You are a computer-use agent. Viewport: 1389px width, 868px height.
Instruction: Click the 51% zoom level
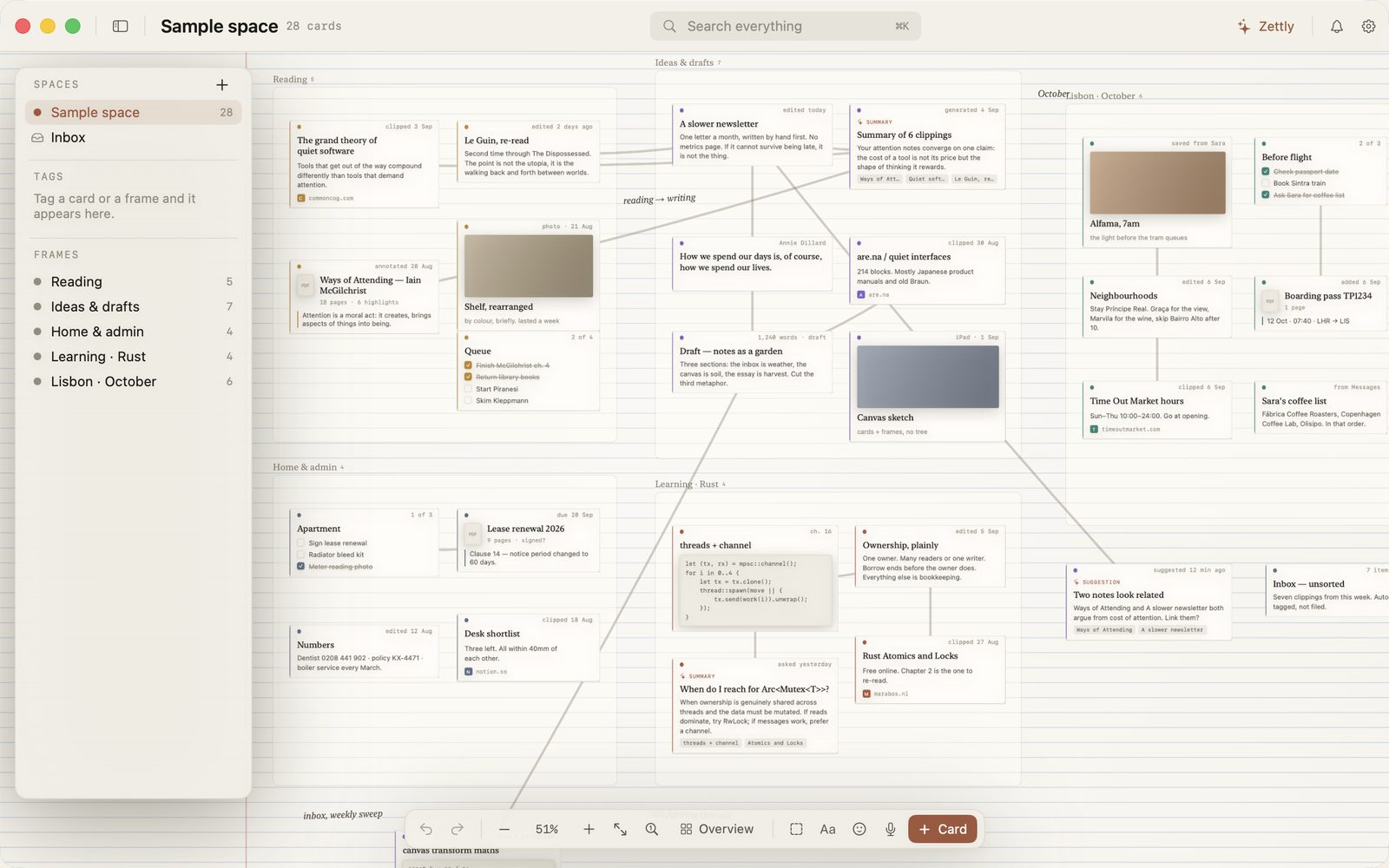[x=547, y=829]
